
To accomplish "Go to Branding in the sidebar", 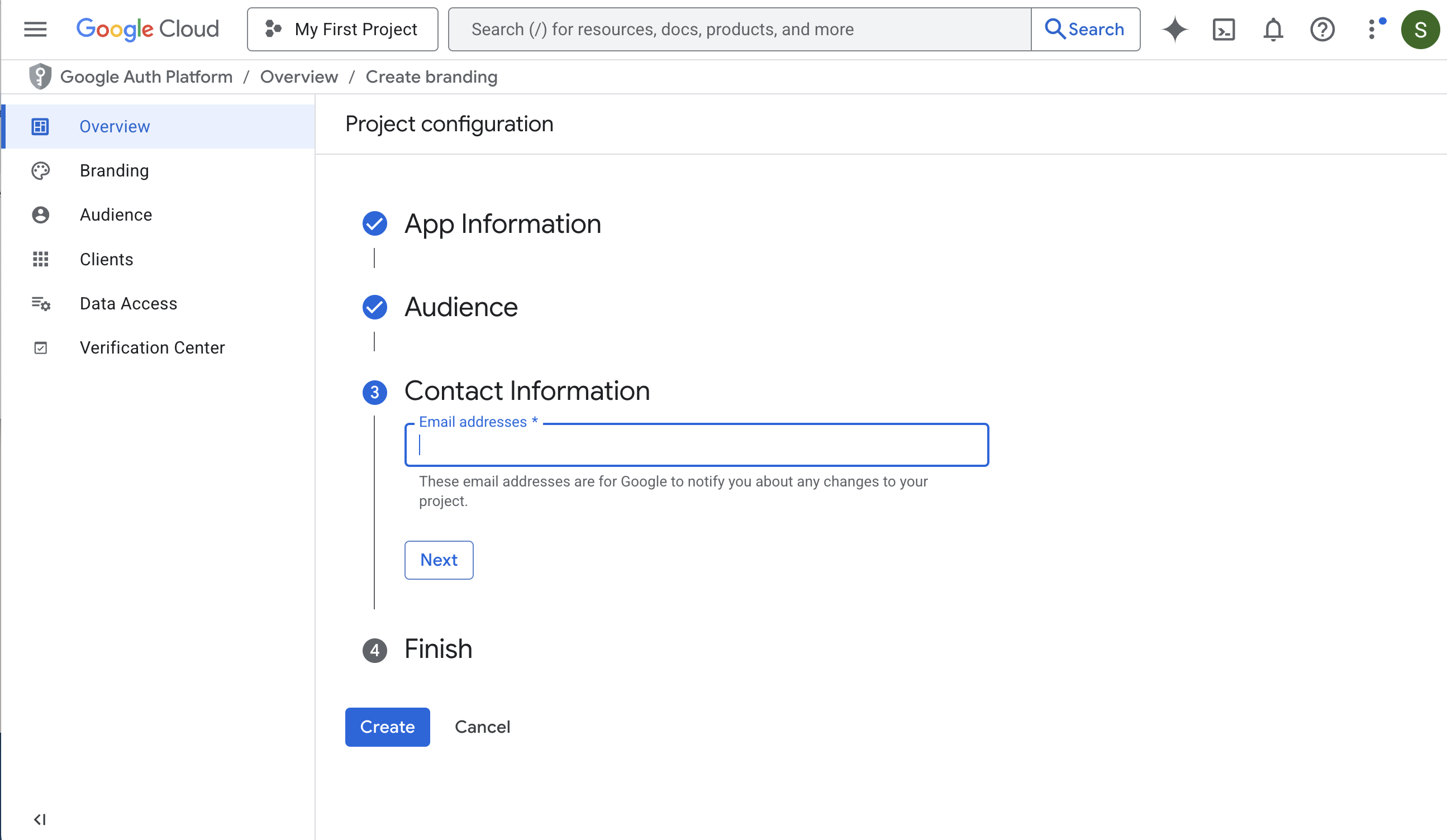I will pos(115,170).
